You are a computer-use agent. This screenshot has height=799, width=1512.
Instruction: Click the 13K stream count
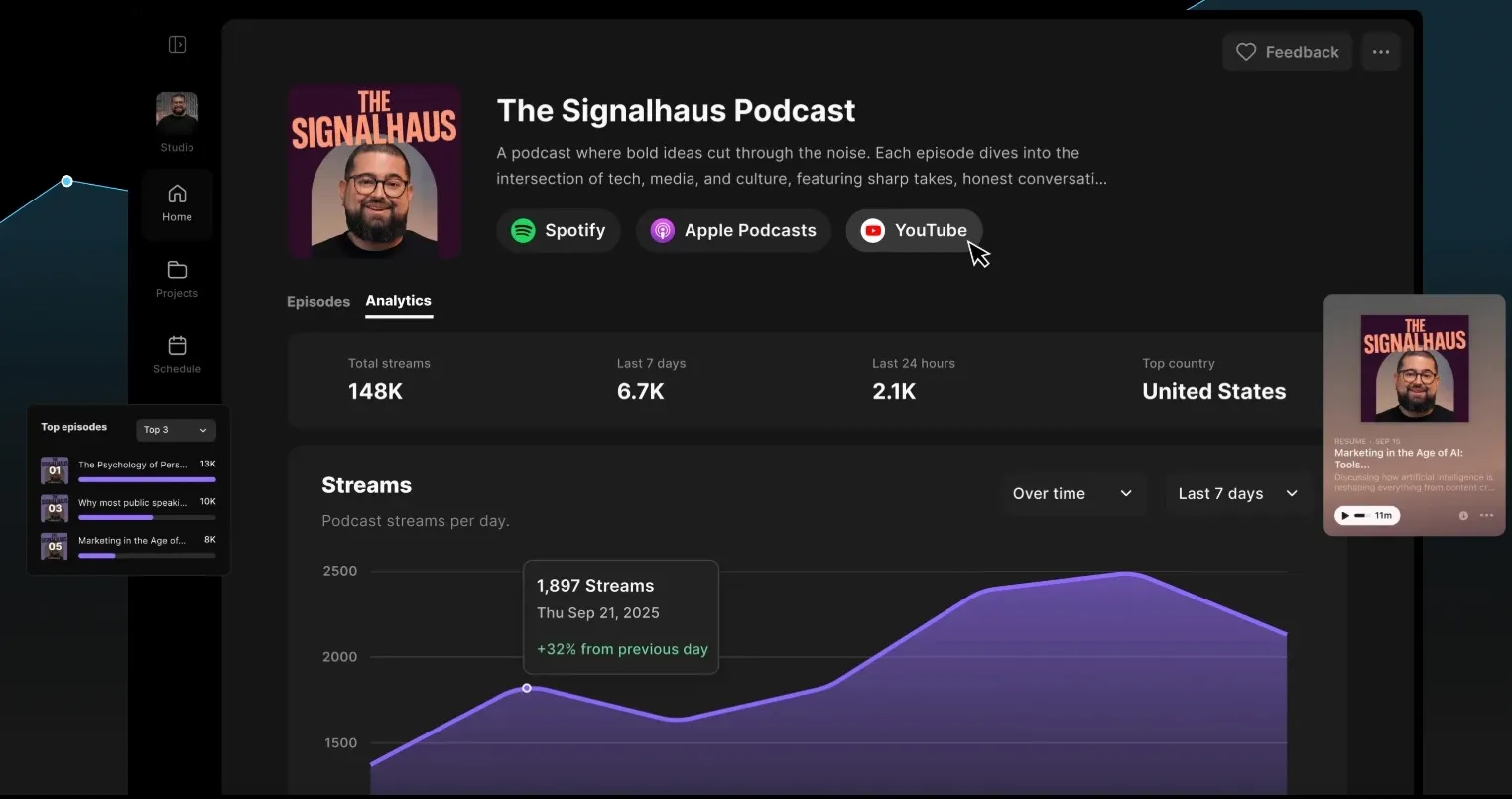pos(208,464)
